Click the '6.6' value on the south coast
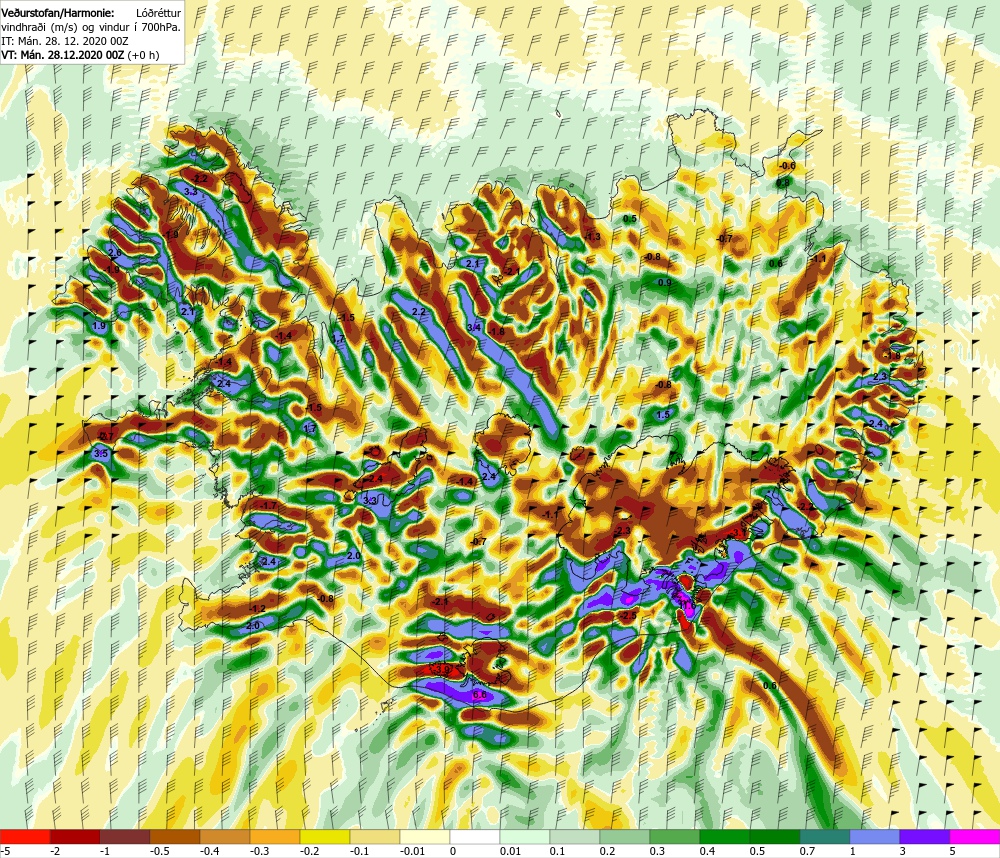Image resolution: width=1000 pixels, height=858 pixels. (480, 694)
